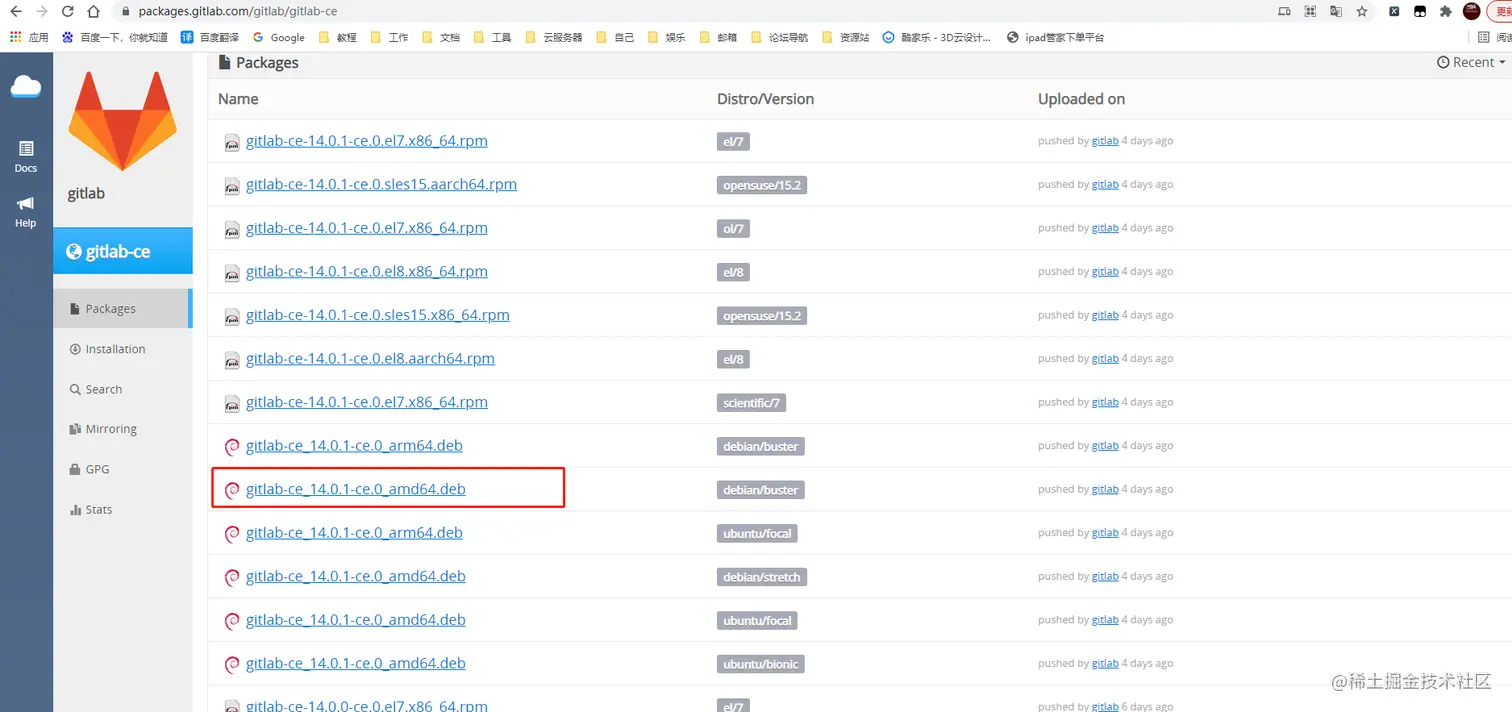Open the Google bookmark

[x=278, y=37]
